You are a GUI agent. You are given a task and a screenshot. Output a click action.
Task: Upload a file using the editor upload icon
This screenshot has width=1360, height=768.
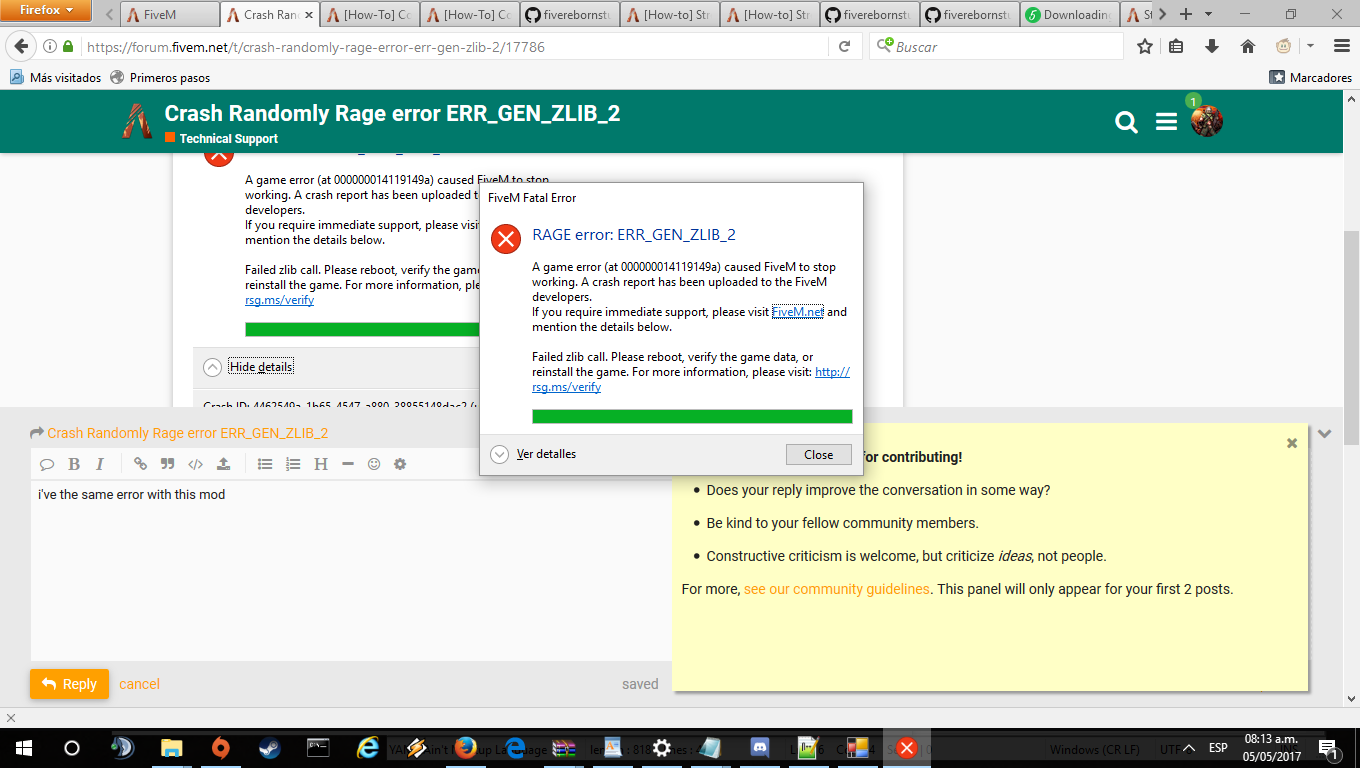(x=223, y=464)
